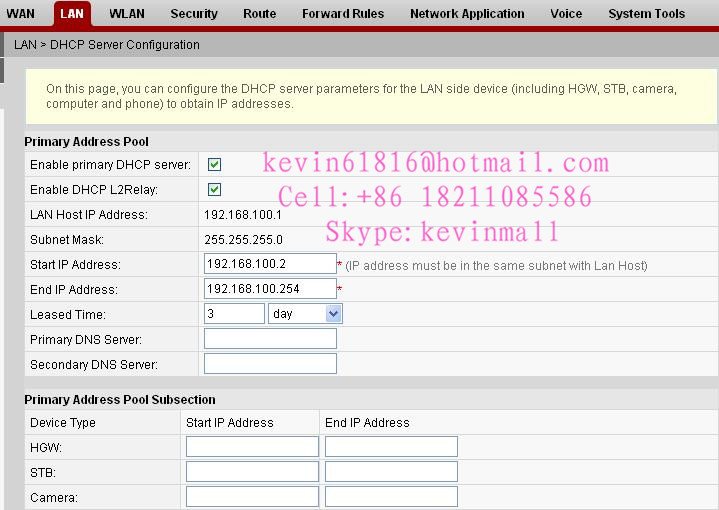Image resolution: width=719 pixels, height=510 pixels.
Task: Click the Camera Start IP Address field
Action: point(252,497)
